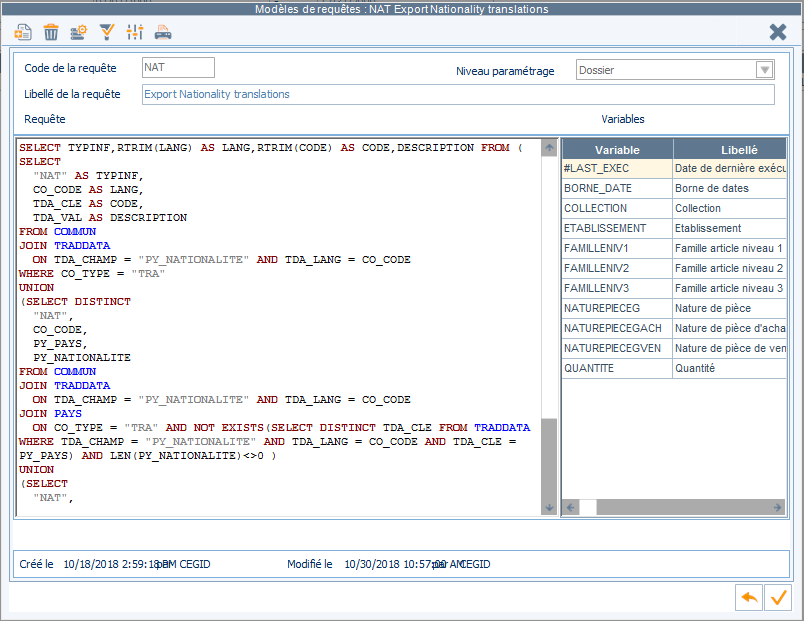Click the 'PY_PAYS,' line in query
Screen dimensions: 804x621
point(60,344)
